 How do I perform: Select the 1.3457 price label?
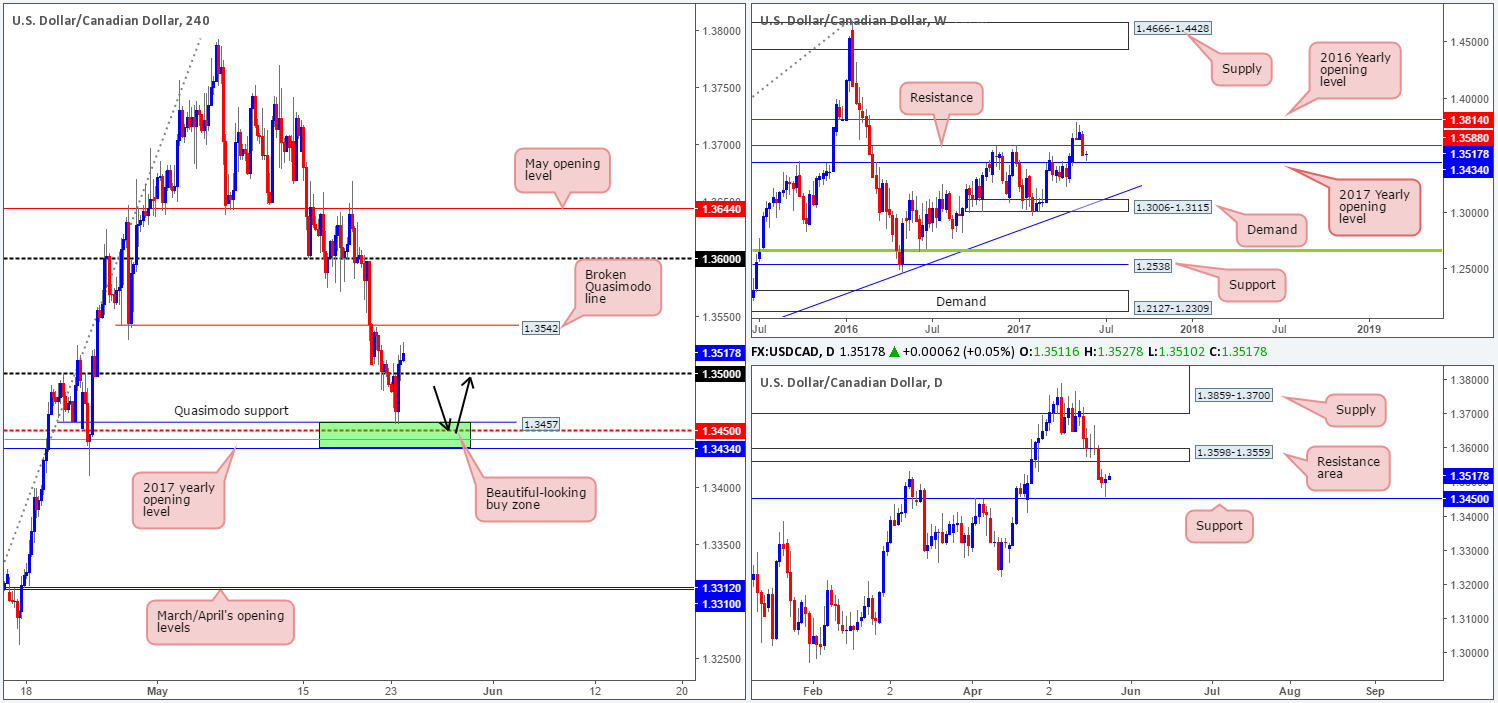point(540,424)
